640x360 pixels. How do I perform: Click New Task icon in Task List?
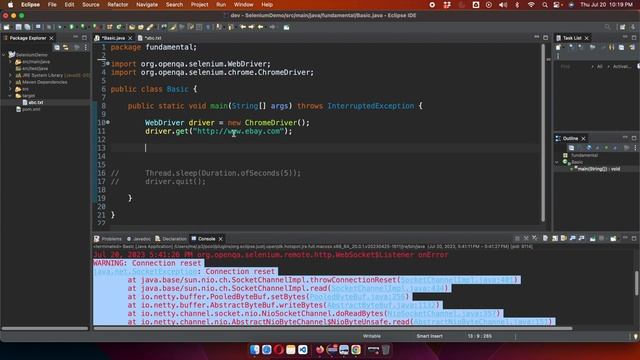[559, 47]
